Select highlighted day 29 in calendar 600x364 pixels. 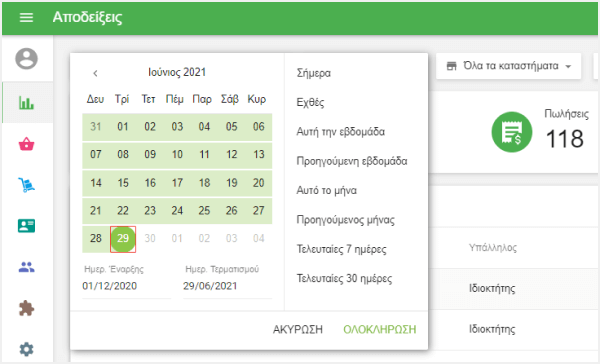click(123, 238)
